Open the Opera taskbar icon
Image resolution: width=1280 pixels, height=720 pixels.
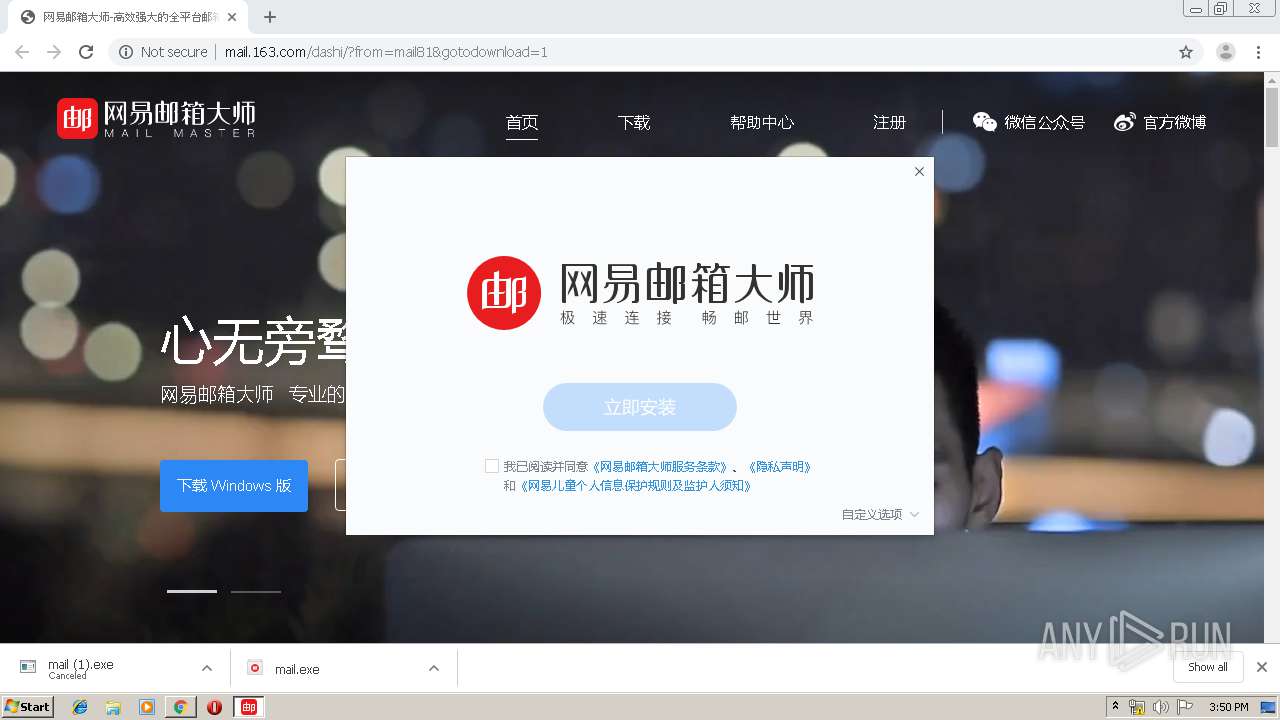pos(214,707)
